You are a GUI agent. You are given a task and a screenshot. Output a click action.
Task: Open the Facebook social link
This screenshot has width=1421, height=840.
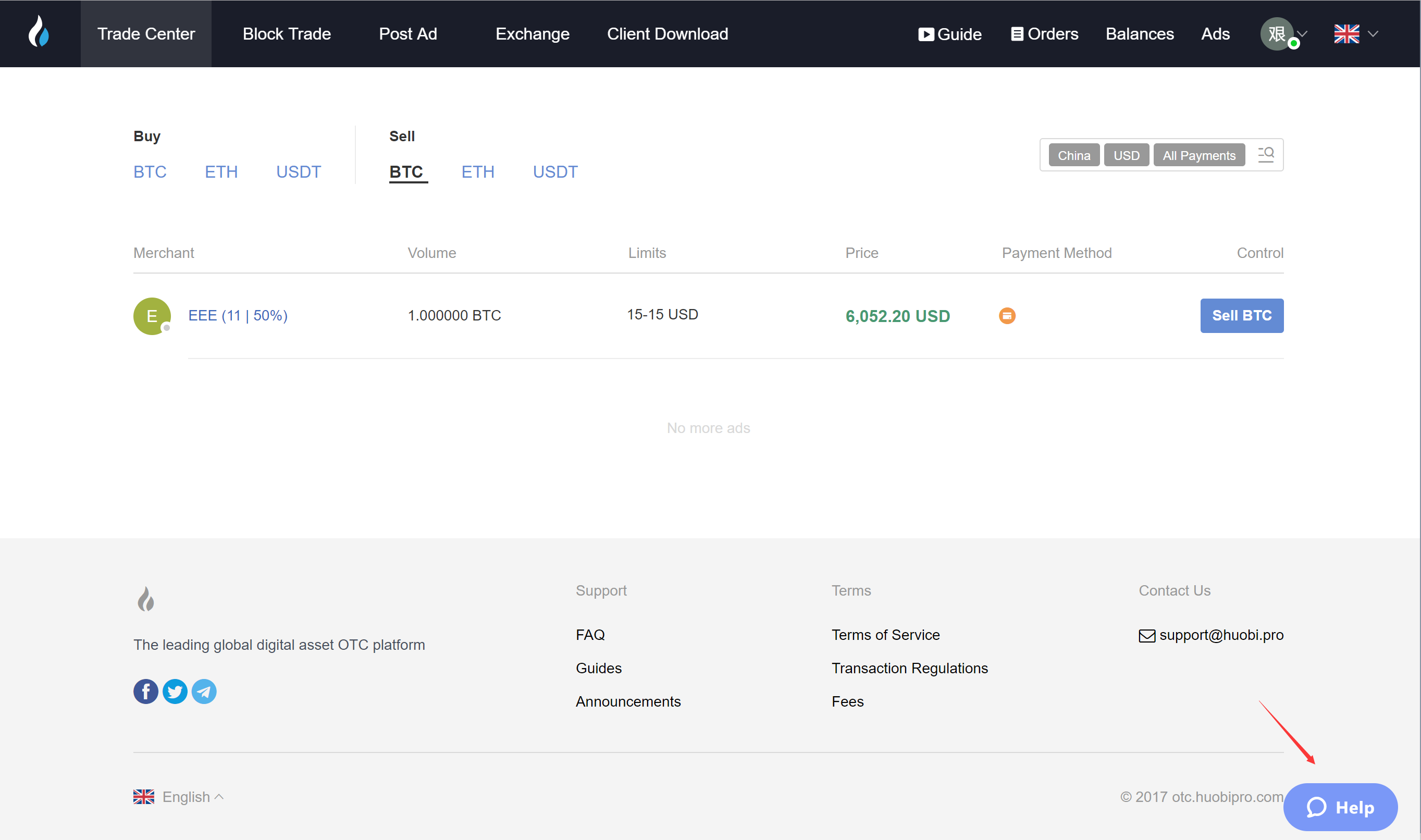click(x=145, y=691)
